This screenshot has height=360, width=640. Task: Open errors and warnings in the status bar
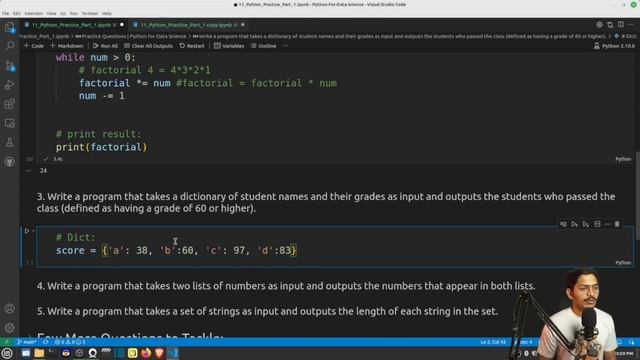tap(70, 342)
